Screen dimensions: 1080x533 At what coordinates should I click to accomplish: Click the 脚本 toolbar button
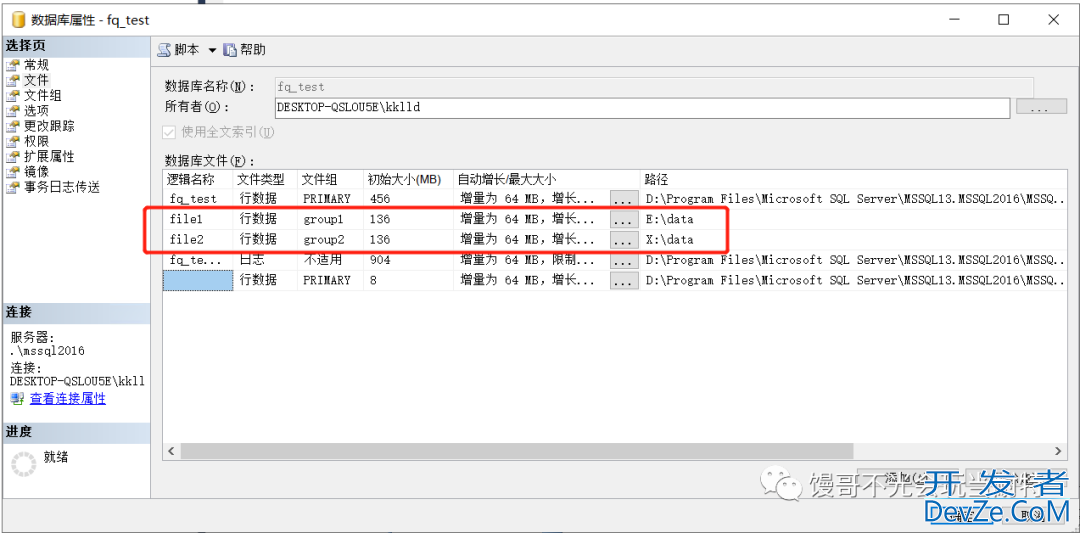click(x=178, y=50)
